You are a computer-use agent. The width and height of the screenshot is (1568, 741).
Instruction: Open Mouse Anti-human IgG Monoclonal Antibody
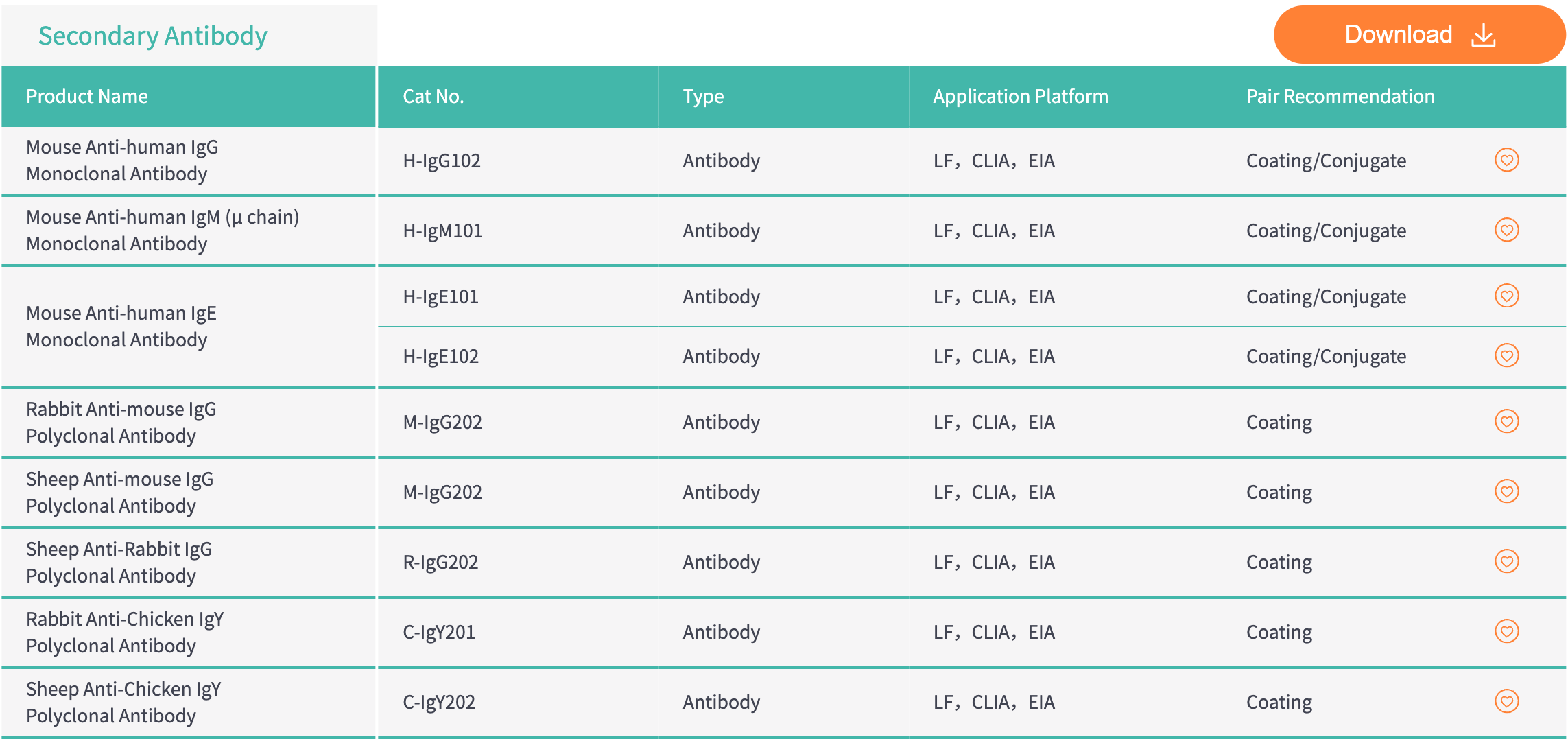point(122,161)
